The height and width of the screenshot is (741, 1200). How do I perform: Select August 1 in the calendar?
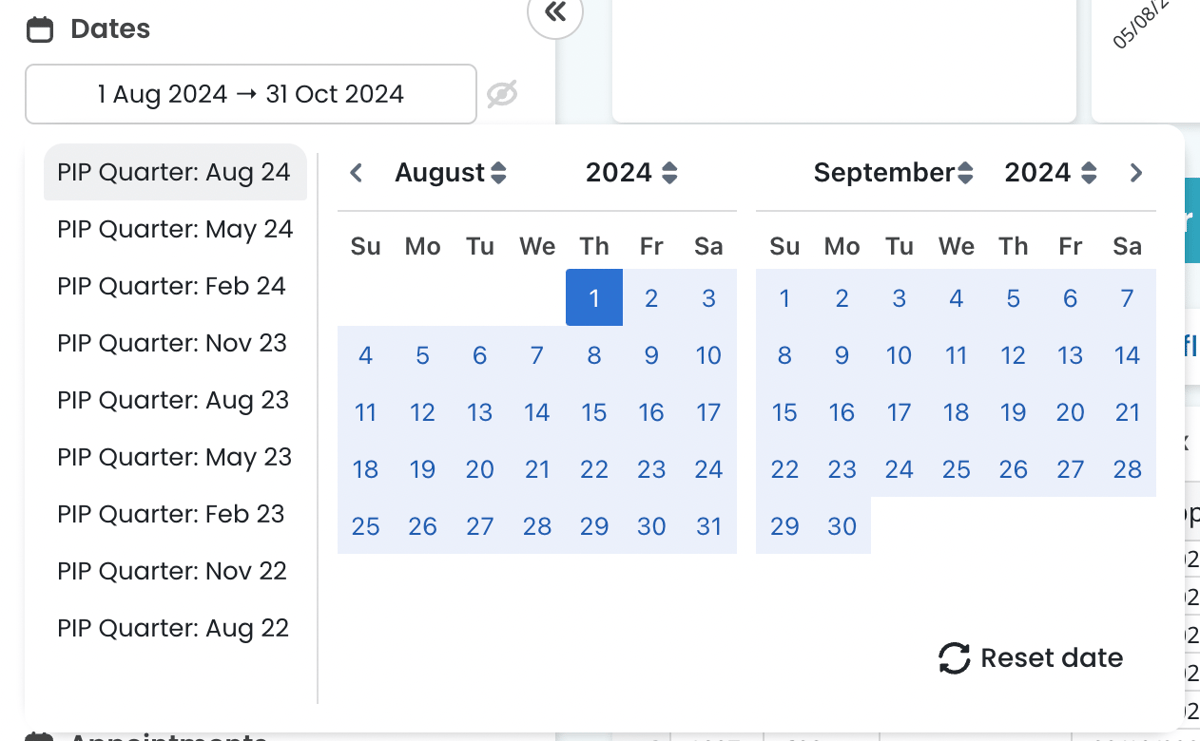pos(594,298)
